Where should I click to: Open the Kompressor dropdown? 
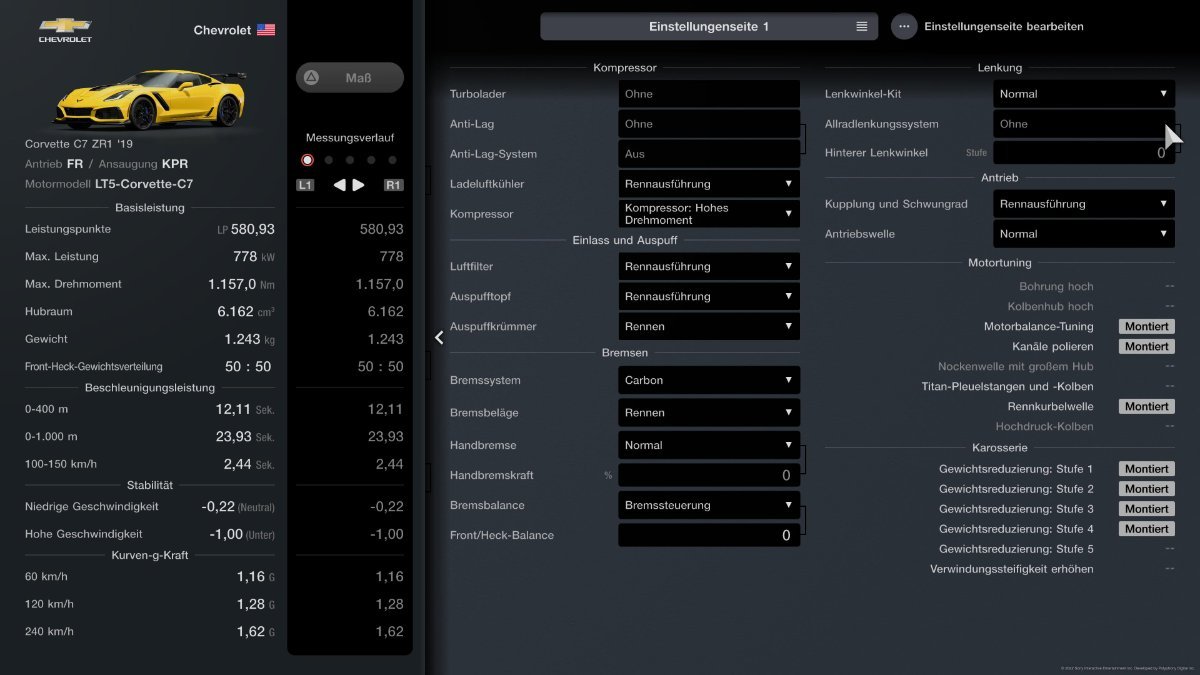pos(709,214)
